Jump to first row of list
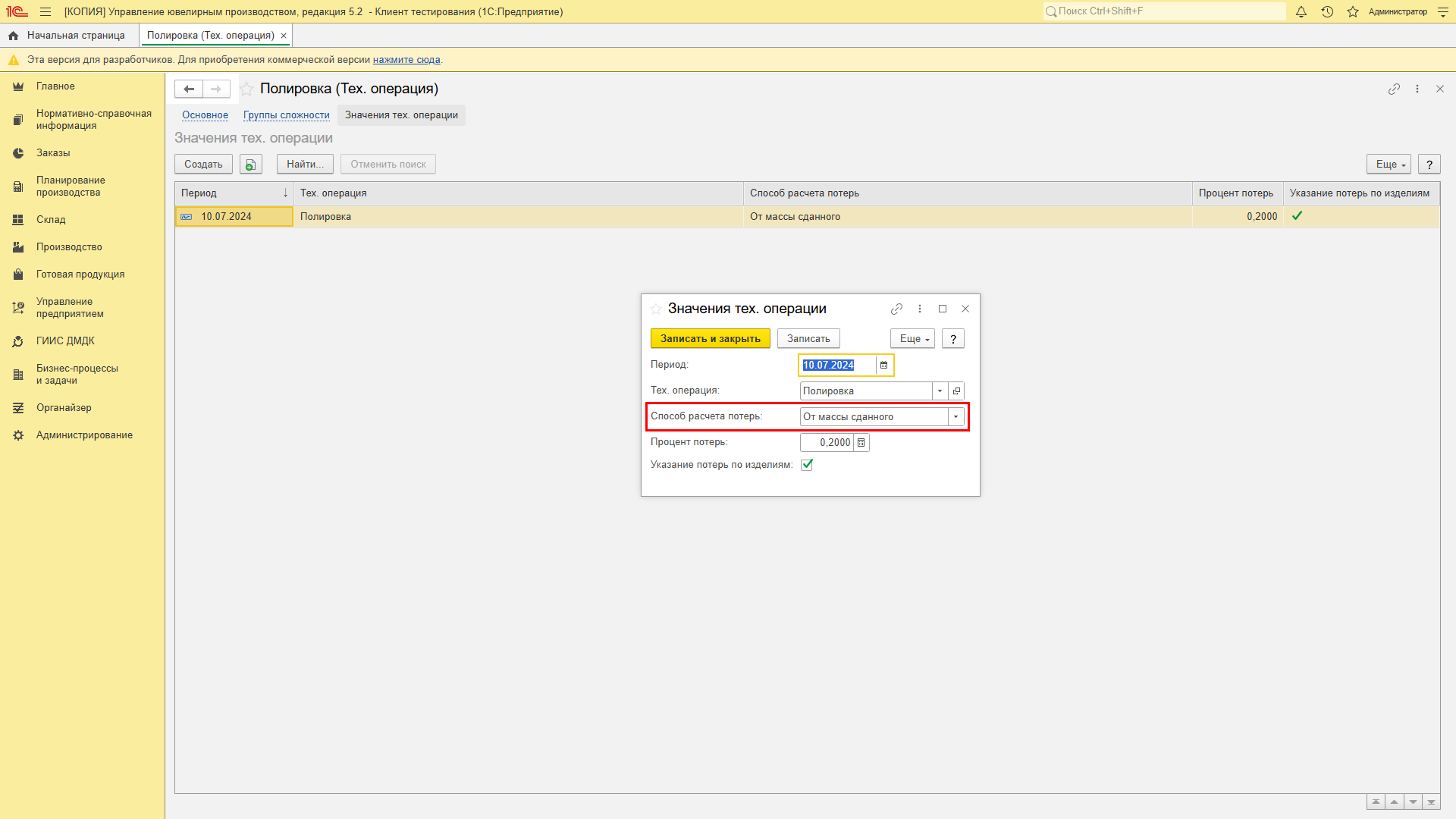 coord(1376,802)
